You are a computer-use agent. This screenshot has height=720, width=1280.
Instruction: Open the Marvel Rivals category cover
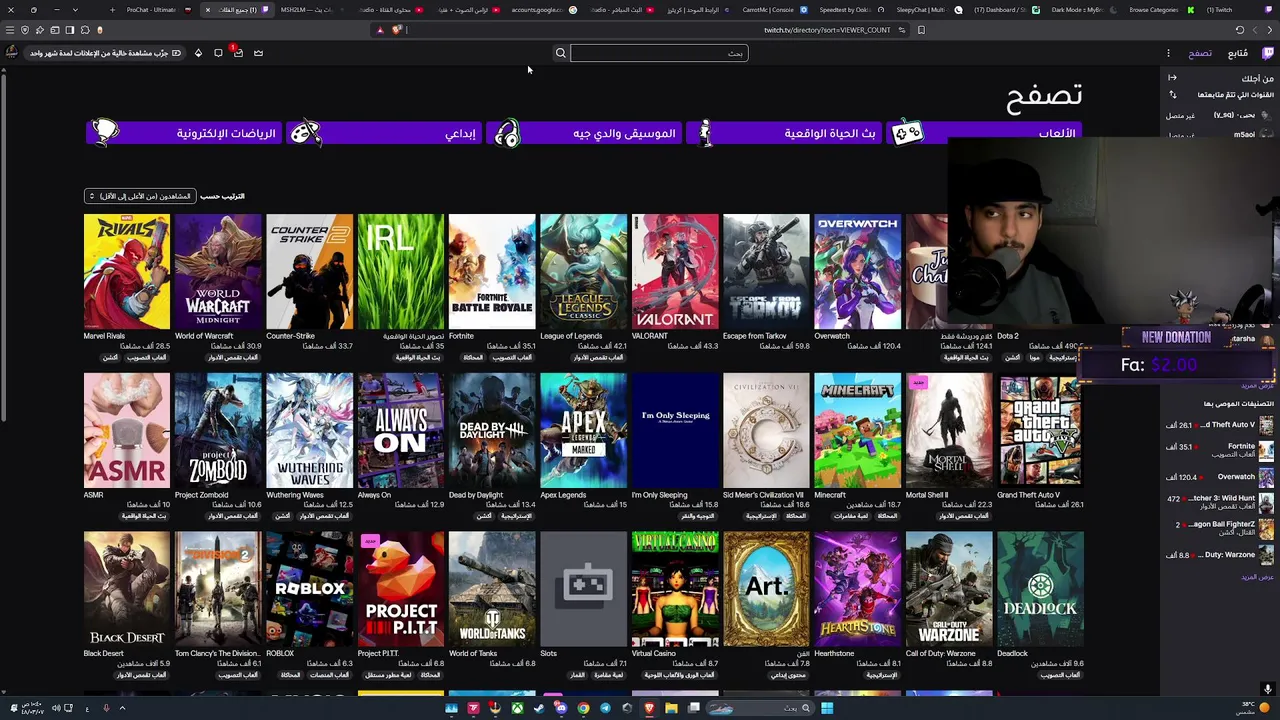click(x=127, y=272)
